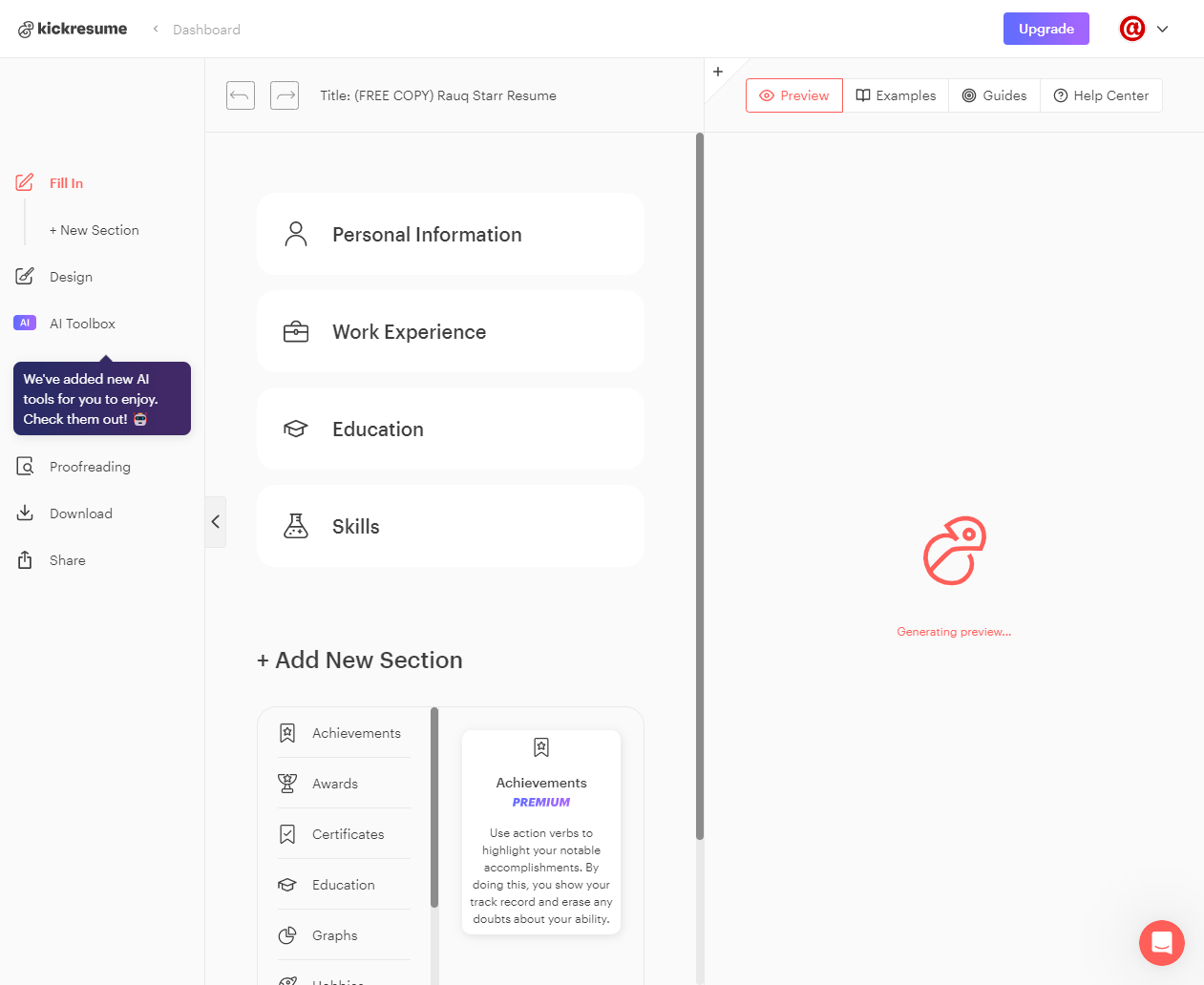
Task: Click the Achievements premium card
Action: pyautogui.click(x=541, y=831)
